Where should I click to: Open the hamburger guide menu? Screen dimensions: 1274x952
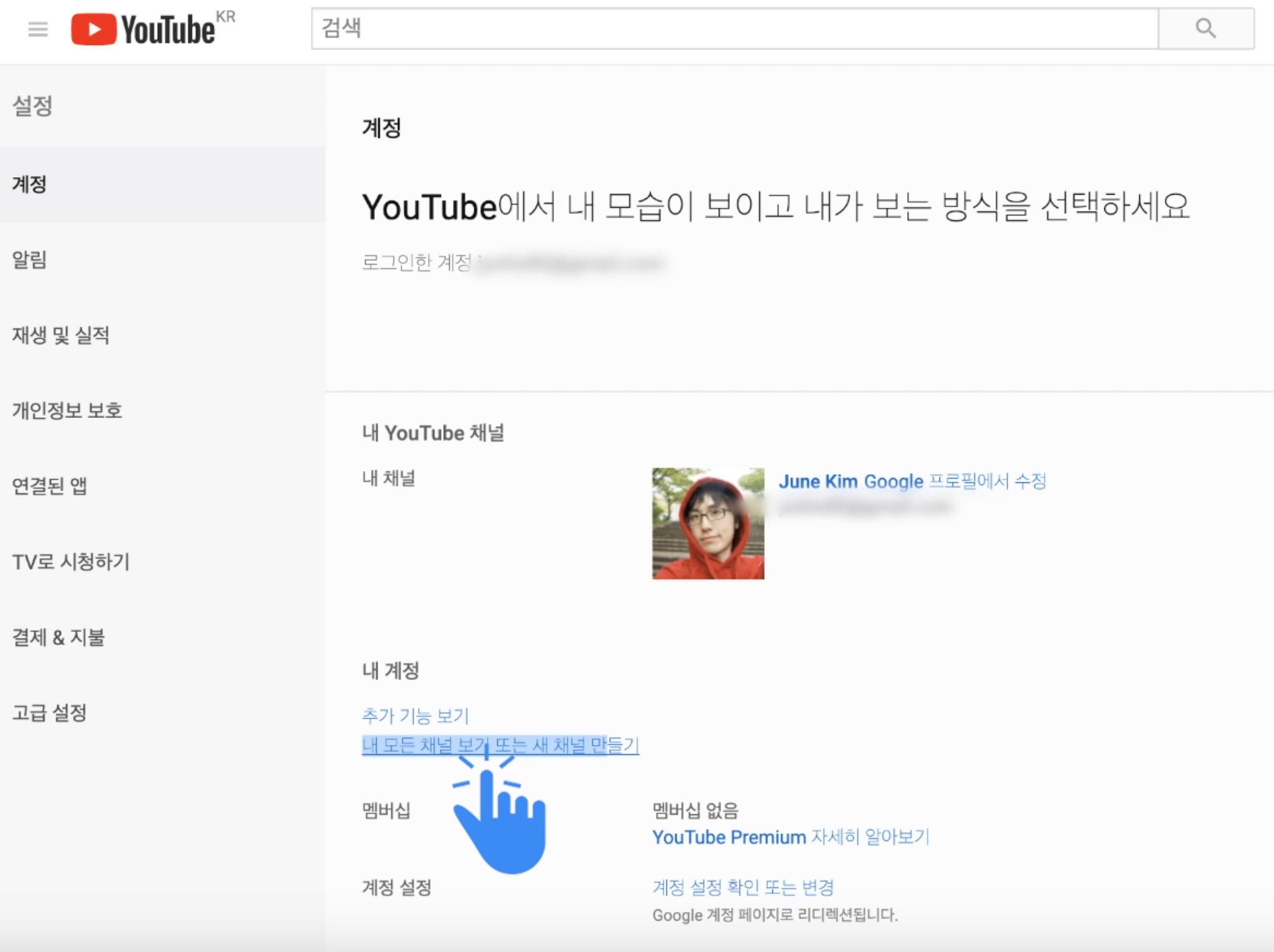coord(38,29)
